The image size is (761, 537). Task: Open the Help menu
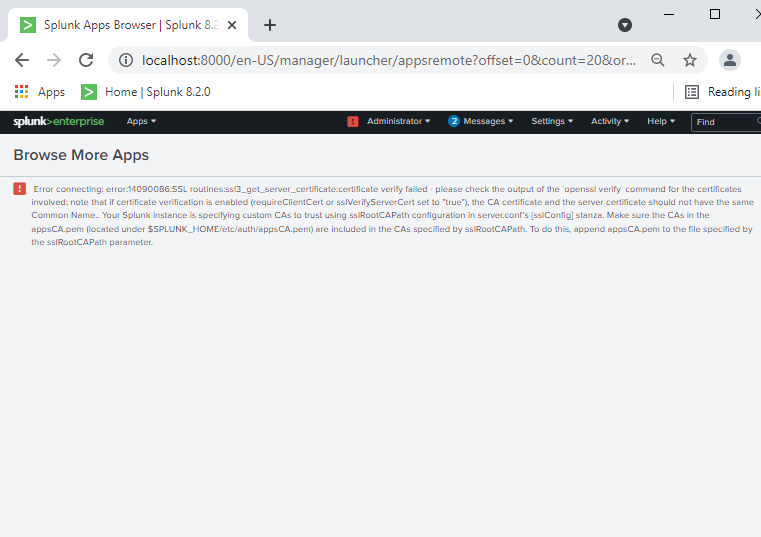(x=660, y=121)
